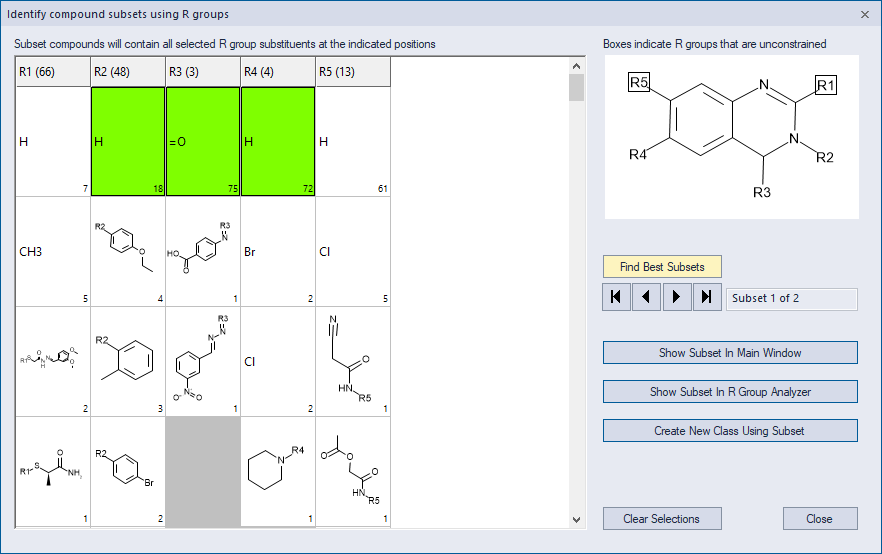Go to first subset
Screen dimensions: 882x554
(x=616, y=297)
